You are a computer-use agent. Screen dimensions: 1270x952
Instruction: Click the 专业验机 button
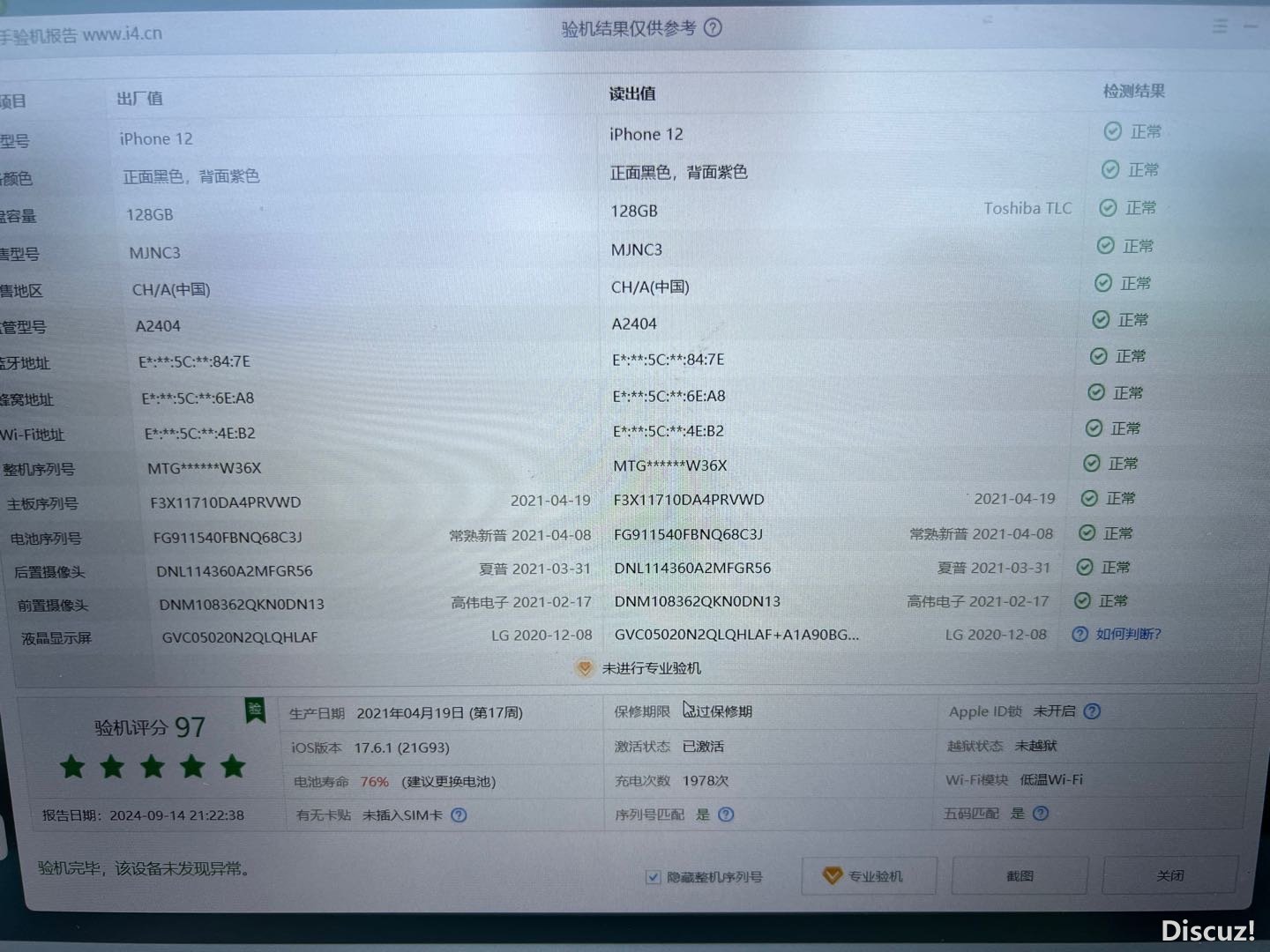tap(868, 875)
